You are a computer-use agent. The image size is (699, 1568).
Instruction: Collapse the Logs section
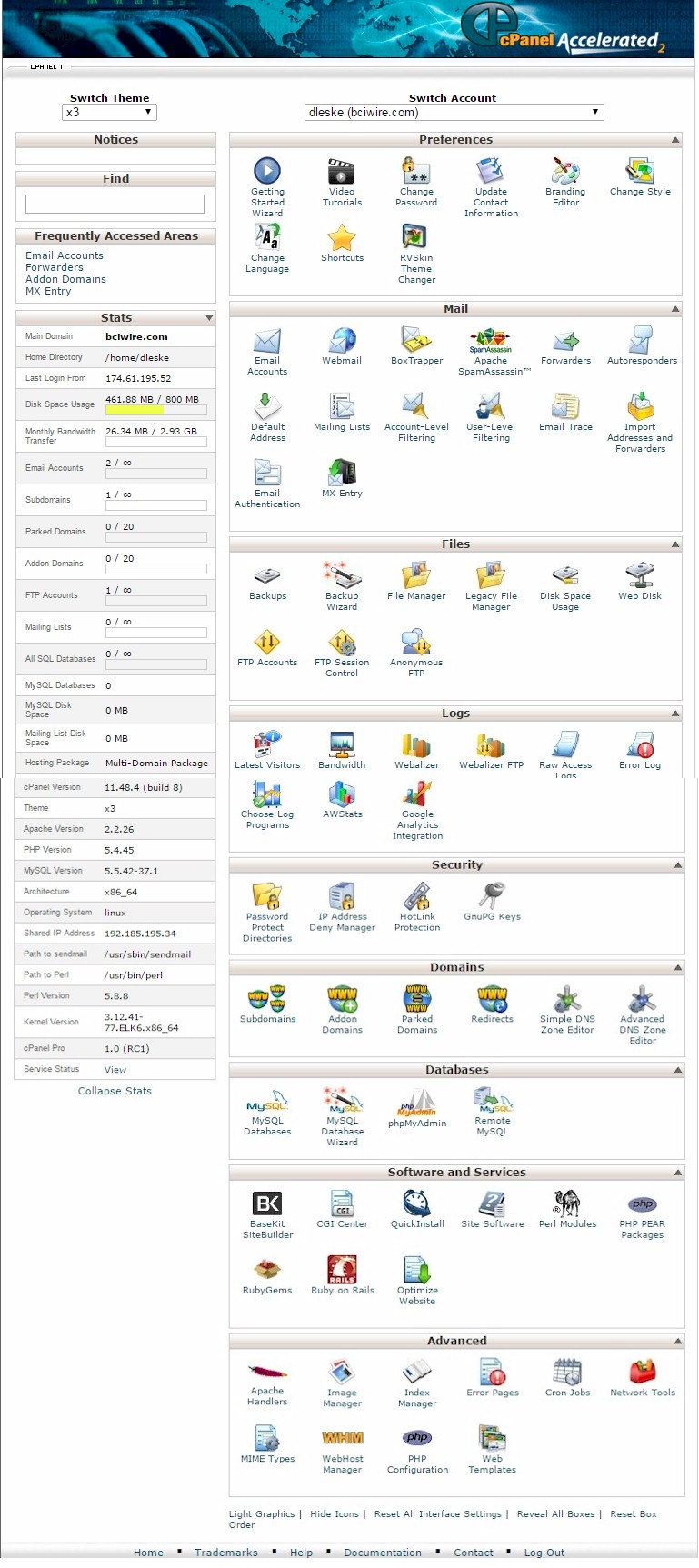tap(675, 714)
